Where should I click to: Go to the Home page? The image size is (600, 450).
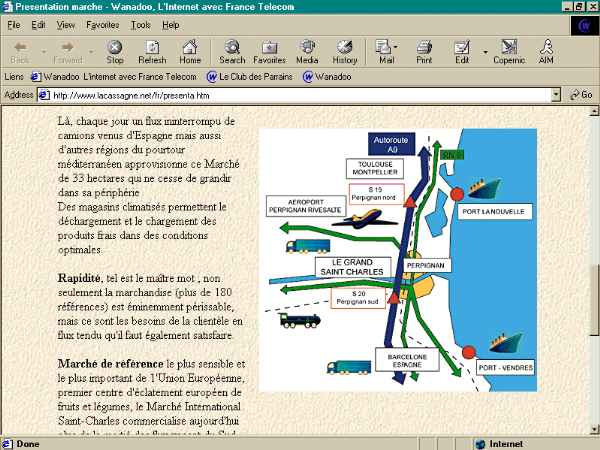189,50
